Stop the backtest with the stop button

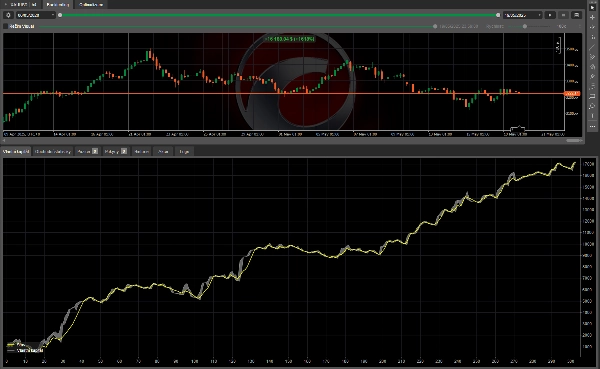point(563,15)
